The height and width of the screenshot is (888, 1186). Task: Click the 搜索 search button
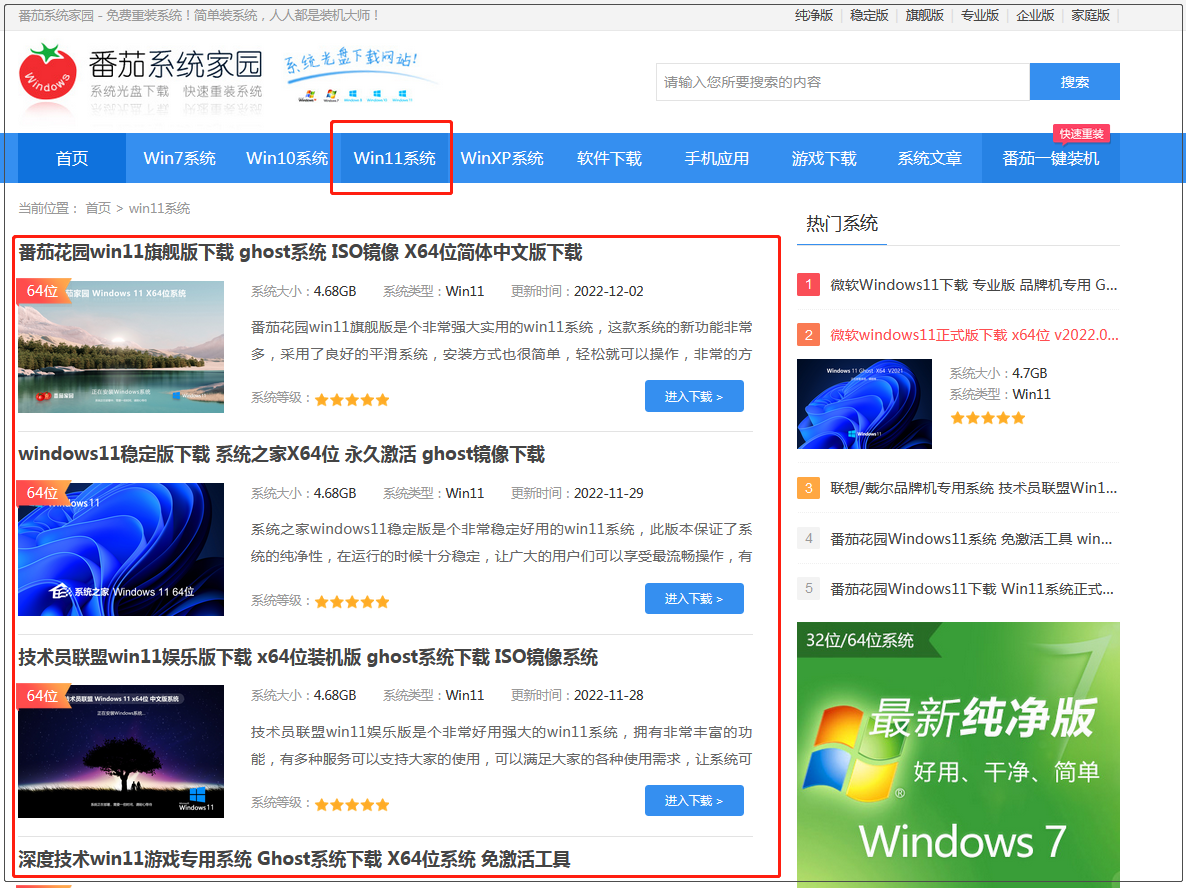pos(1074,82)
